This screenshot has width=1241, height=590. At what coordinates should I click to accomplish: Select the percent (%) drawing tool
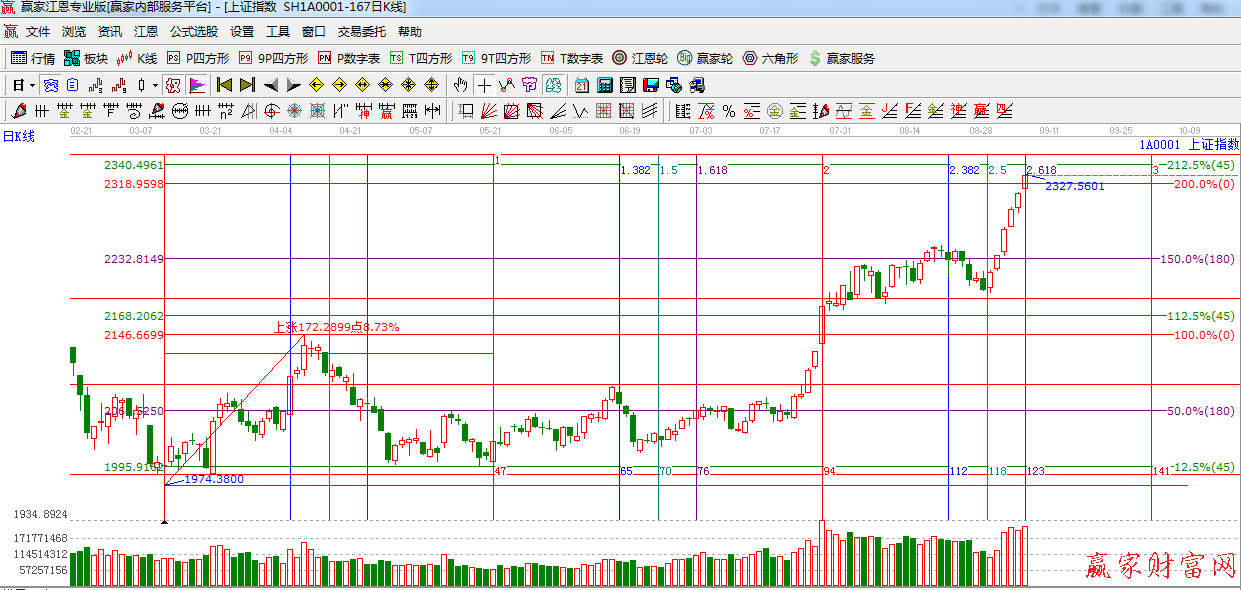click(x=728, y=110)
